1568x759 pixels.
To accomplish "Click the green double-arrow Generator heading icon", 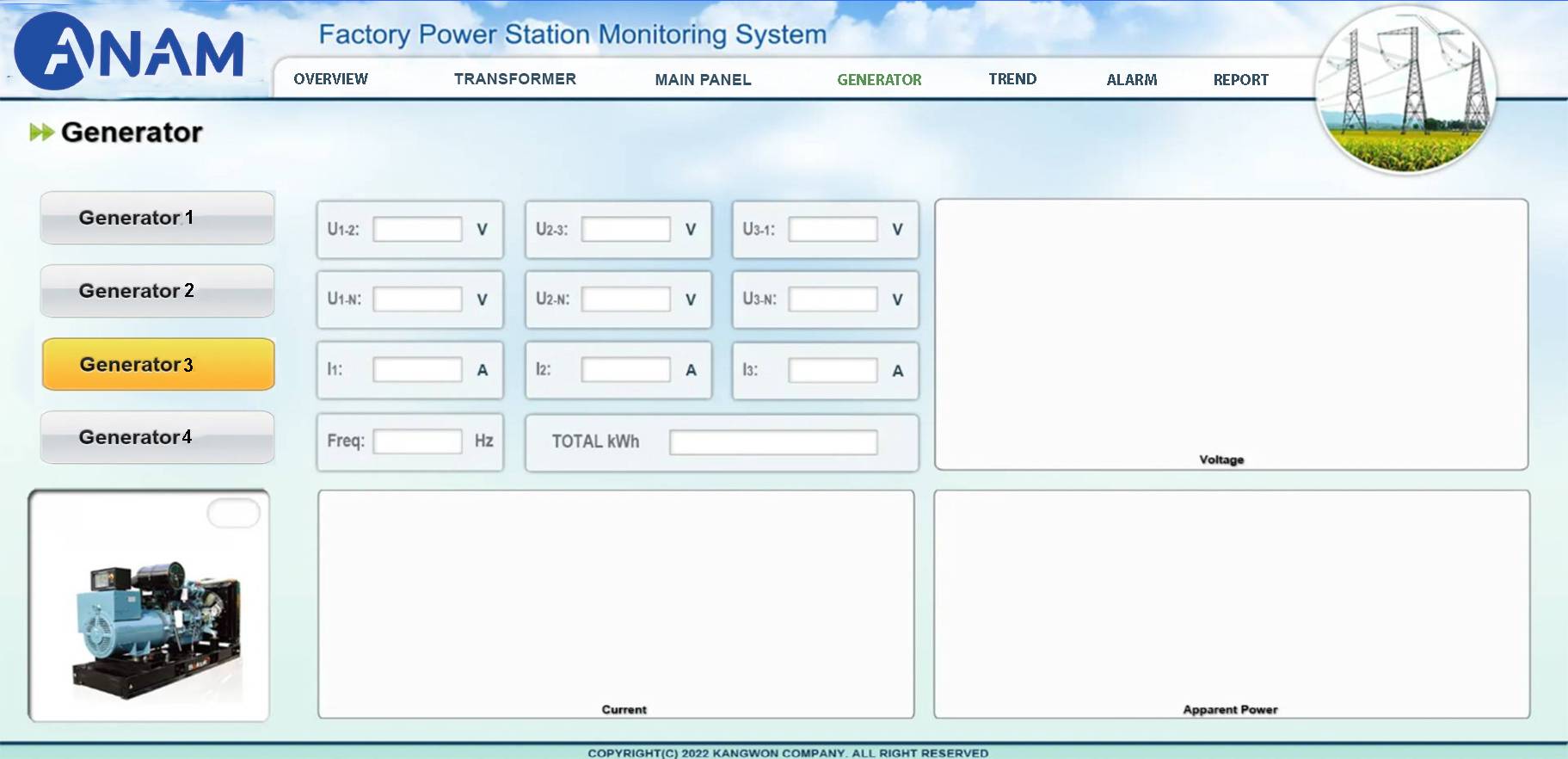I will pyautogui.click(x=41, y=133).
